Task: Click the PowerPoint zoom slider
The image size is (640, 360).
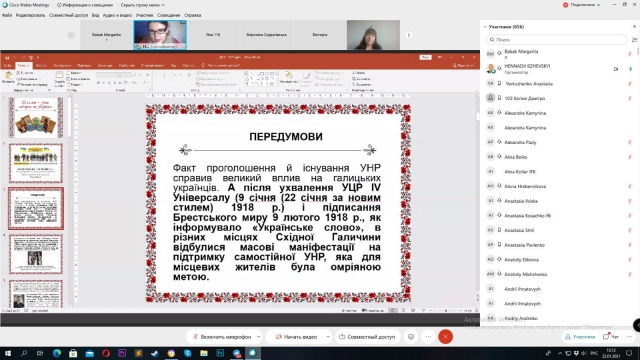Action: click(445, 311)
